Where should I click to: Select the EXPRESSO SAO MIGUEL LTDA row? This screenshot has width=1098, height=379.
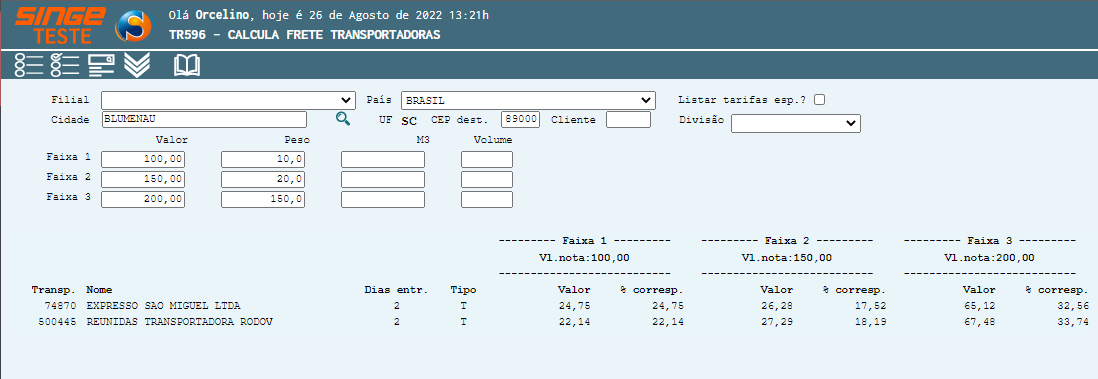[560, 305]
